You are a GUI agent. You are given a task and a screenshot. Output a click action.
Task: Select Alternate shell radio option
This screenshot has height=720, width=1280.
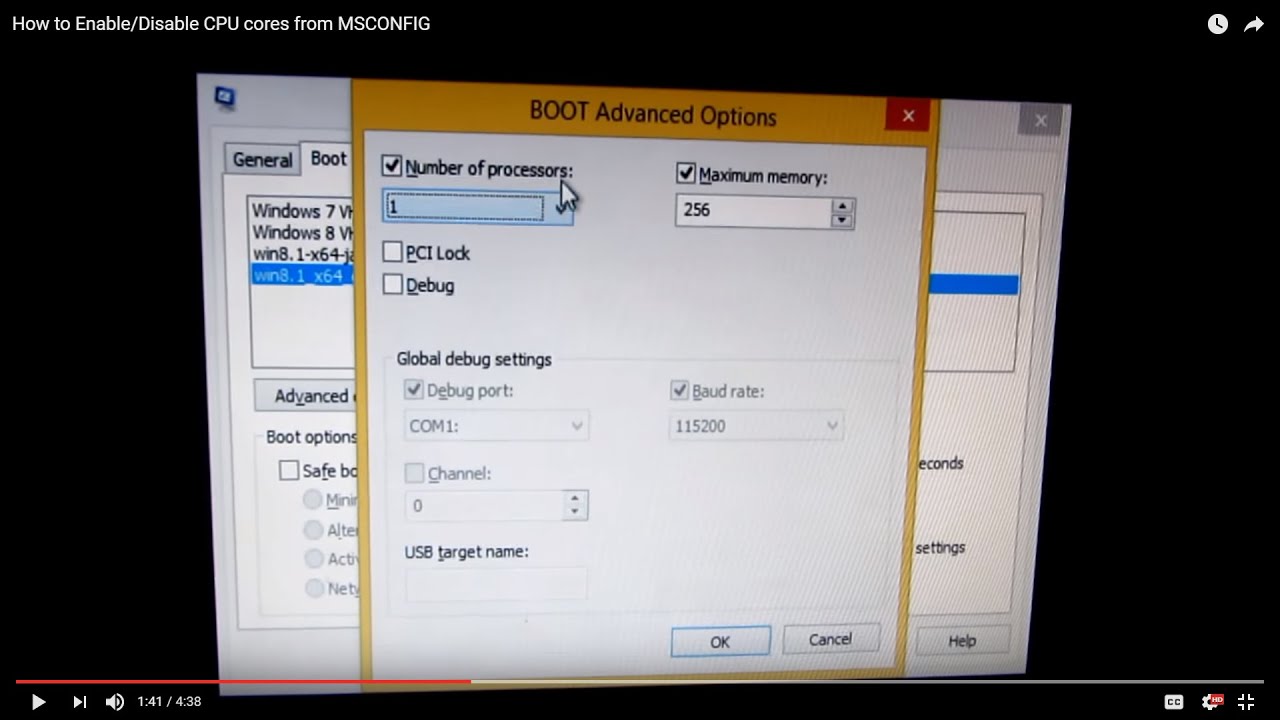pos(313,529)
